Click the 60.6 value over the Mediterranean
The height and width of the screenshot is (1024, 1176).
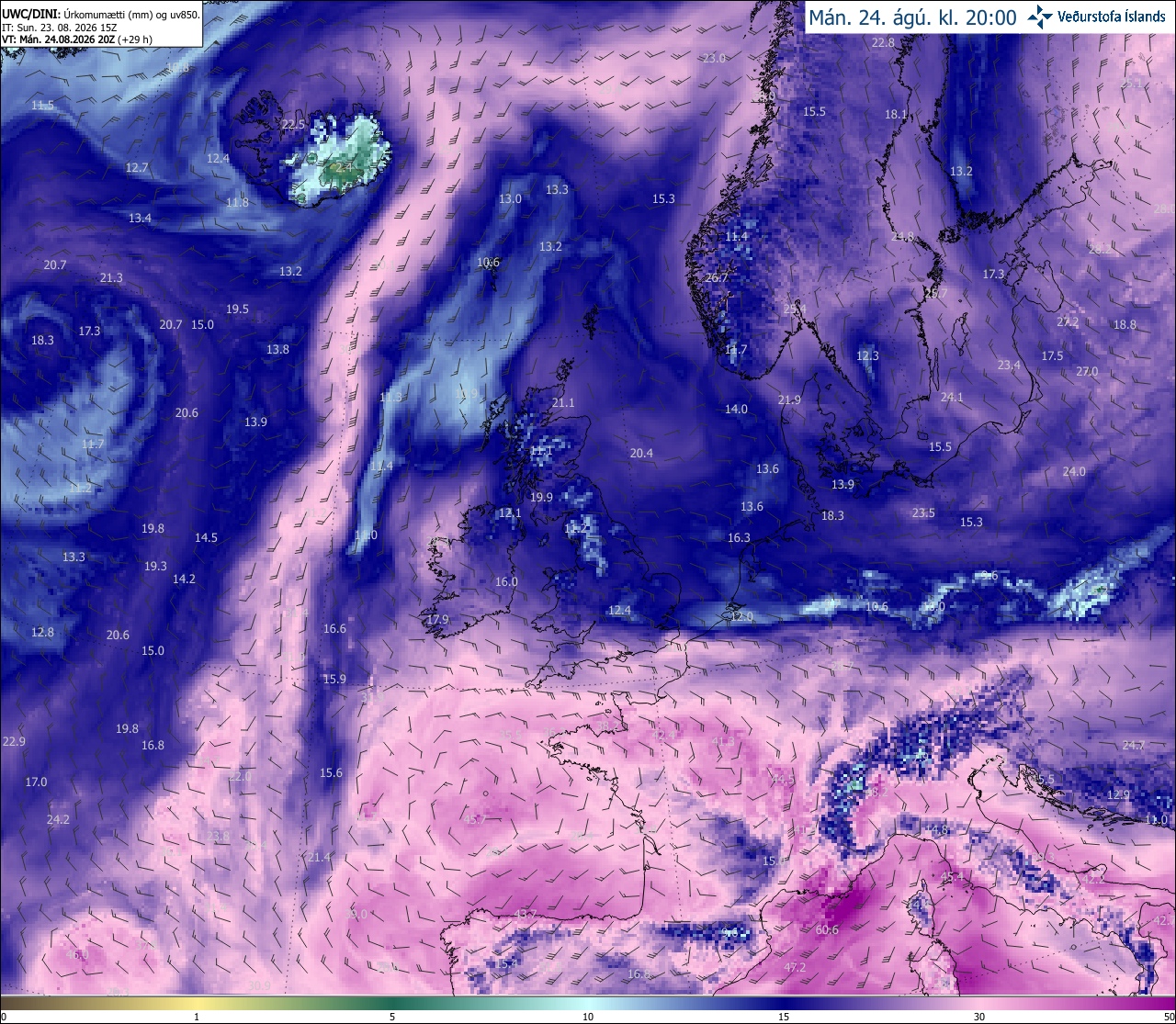827,930
